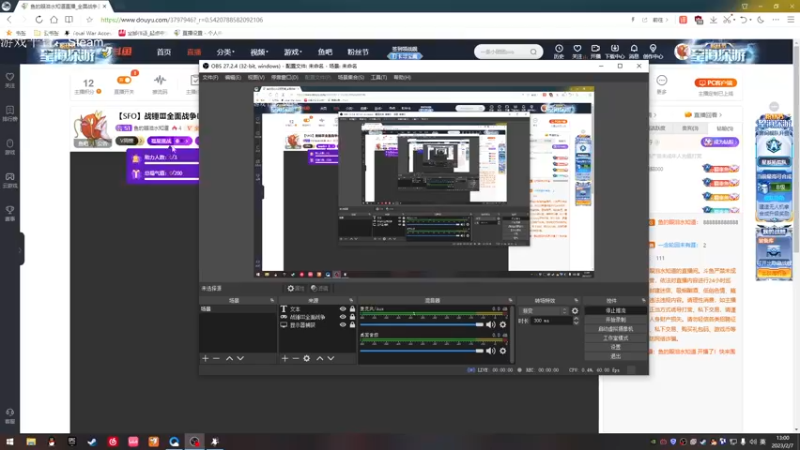Toggle the orange 直播开关 switch on Douyu page
The height and width of the screenshot is (450, 800).
tap(124, 80)
